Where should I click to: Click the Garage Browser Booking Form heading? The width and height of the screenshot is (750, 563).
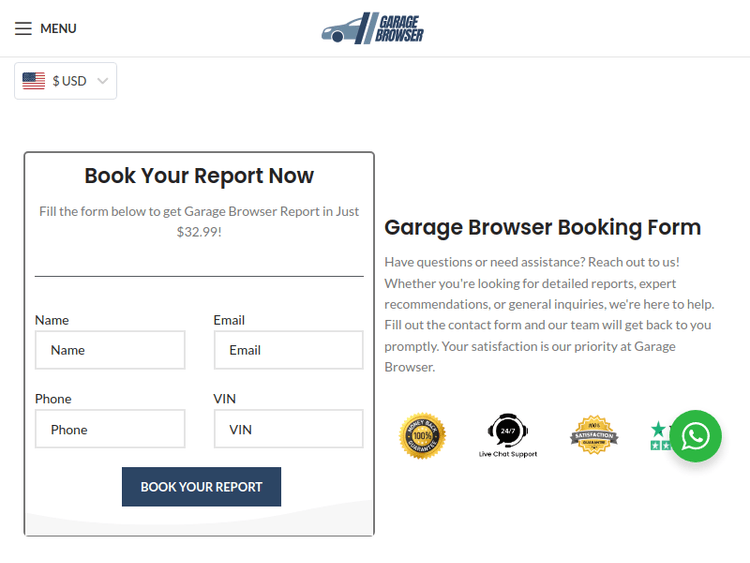coord(542,227)
